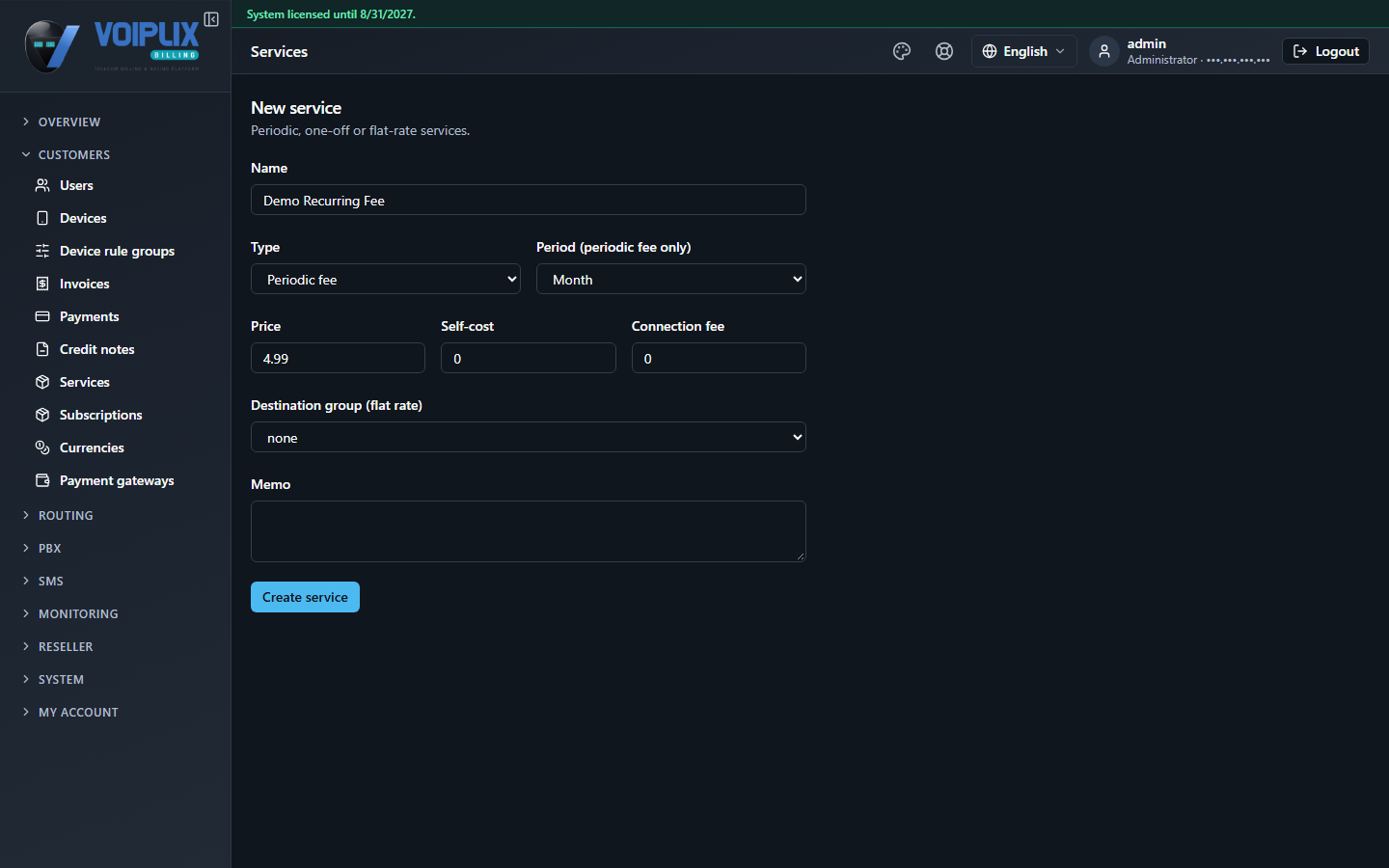Viewport: 1389px width, 868px height.
Task: Click the Devices phone icon
Action: click(42, 218)
